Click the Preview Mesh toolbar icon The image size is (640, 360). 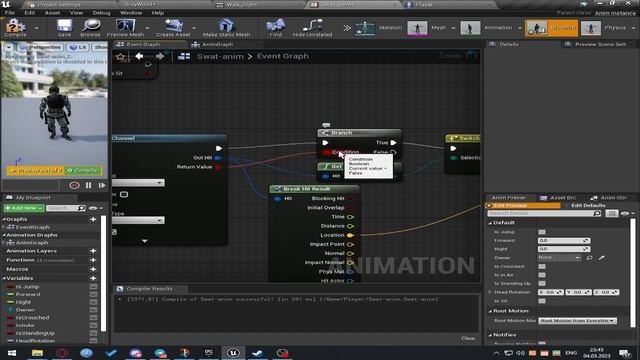click(x=125, y=27)
